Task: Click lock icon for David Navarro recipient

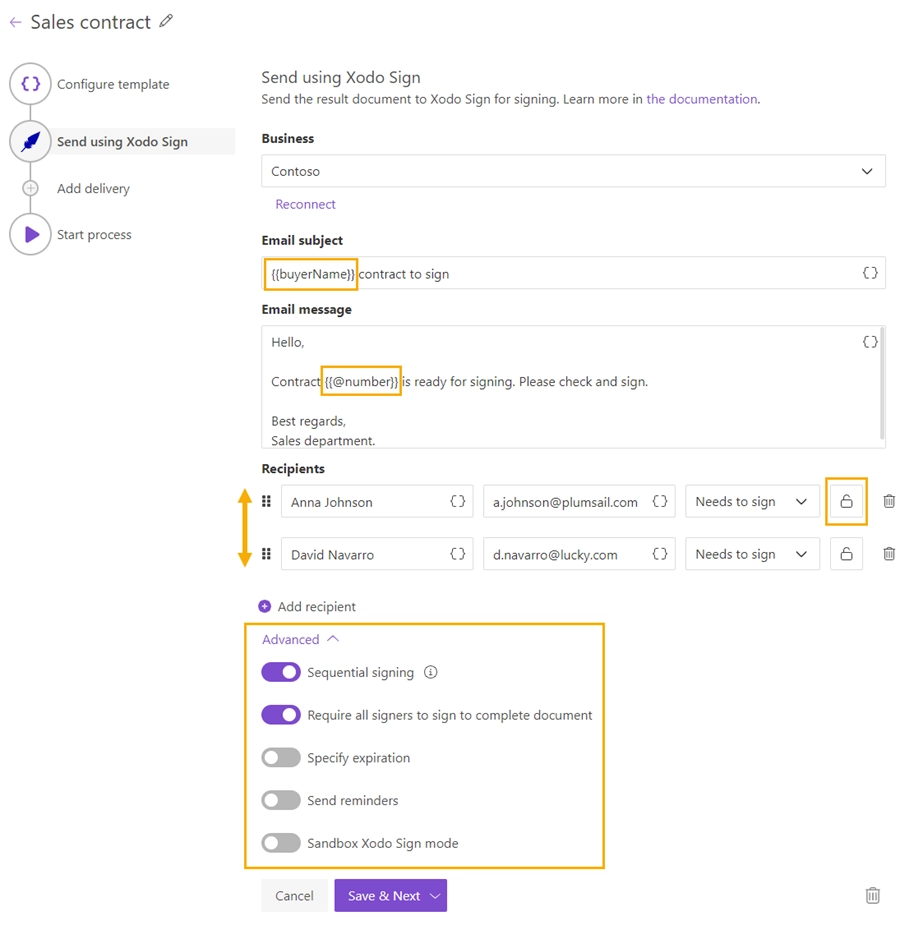Action: click(x=846, y=554)
